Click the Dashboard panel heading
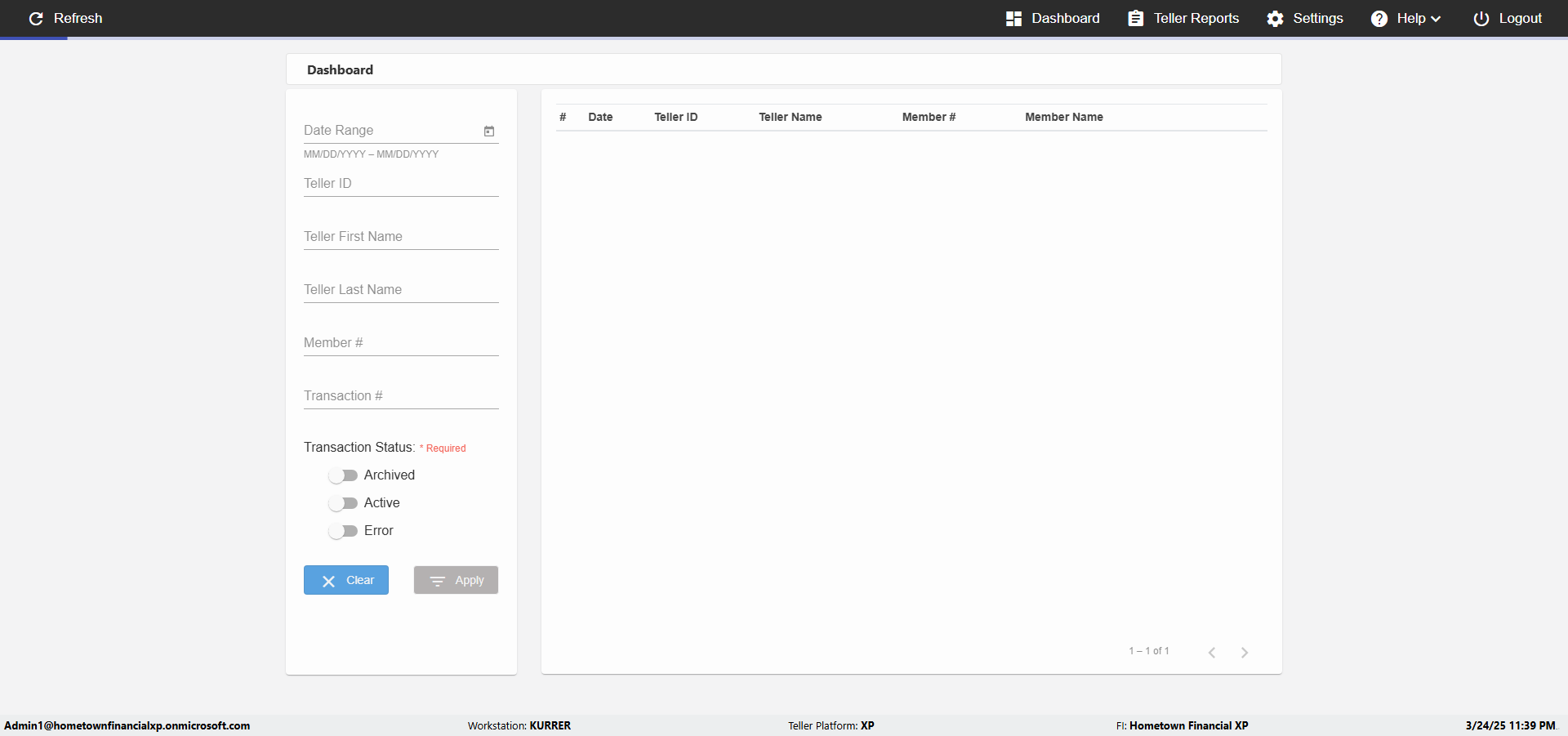This screenshot has height=736, width=1568. coord(340,70)
